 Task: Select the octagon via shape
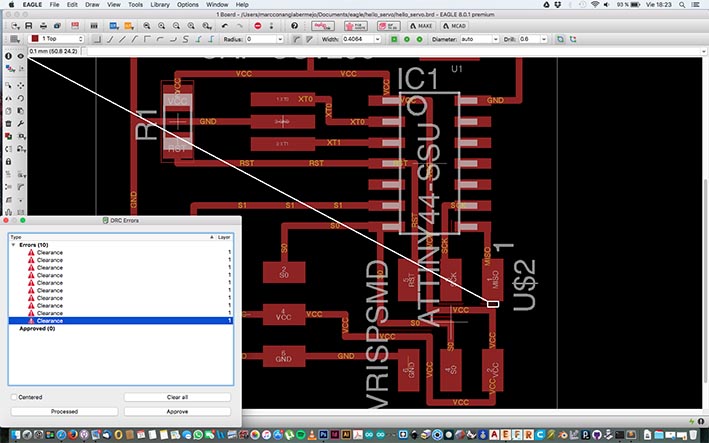[x=419, y=39]
